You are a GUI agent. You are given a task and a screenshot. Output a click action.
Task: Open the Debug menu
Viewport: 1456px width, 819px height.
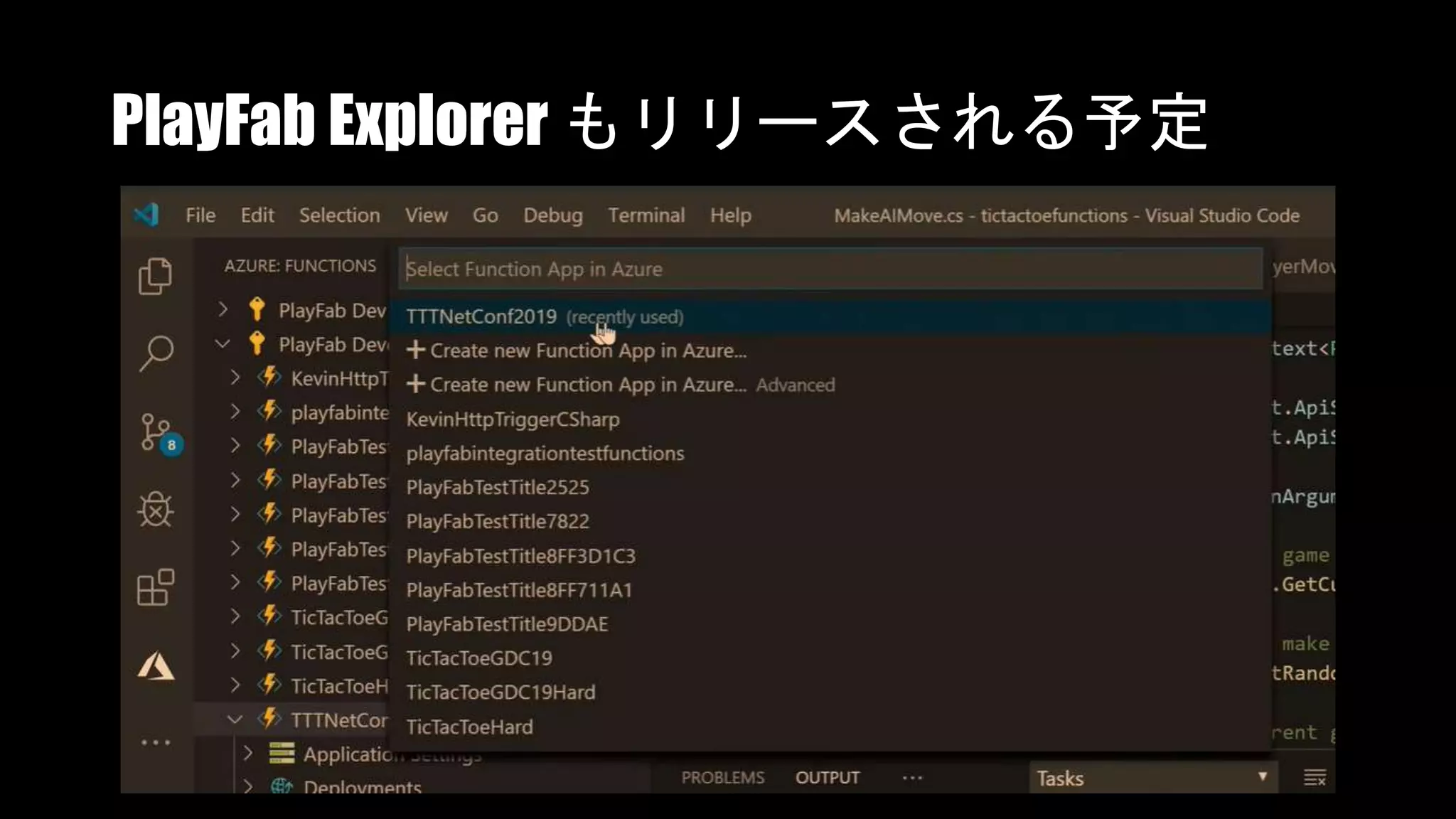pyautogui.click(x=553, y=215)
